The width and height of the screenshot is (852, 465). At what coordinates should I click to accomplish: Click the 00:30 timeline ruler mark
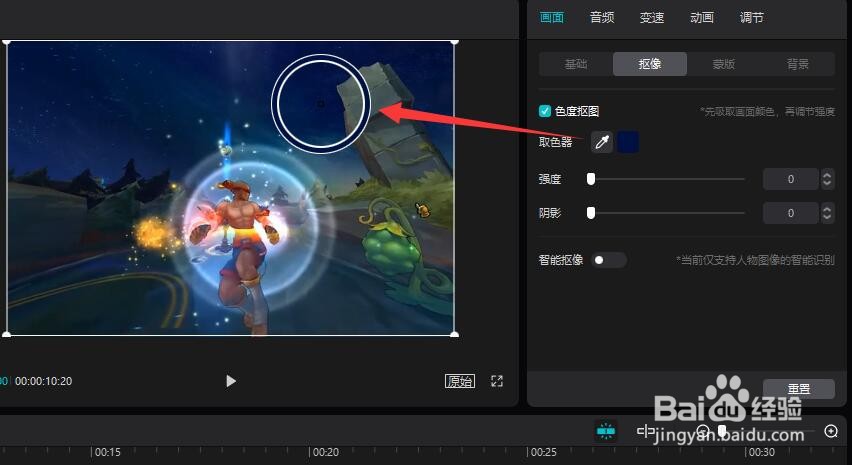click(x=761, y=452)
